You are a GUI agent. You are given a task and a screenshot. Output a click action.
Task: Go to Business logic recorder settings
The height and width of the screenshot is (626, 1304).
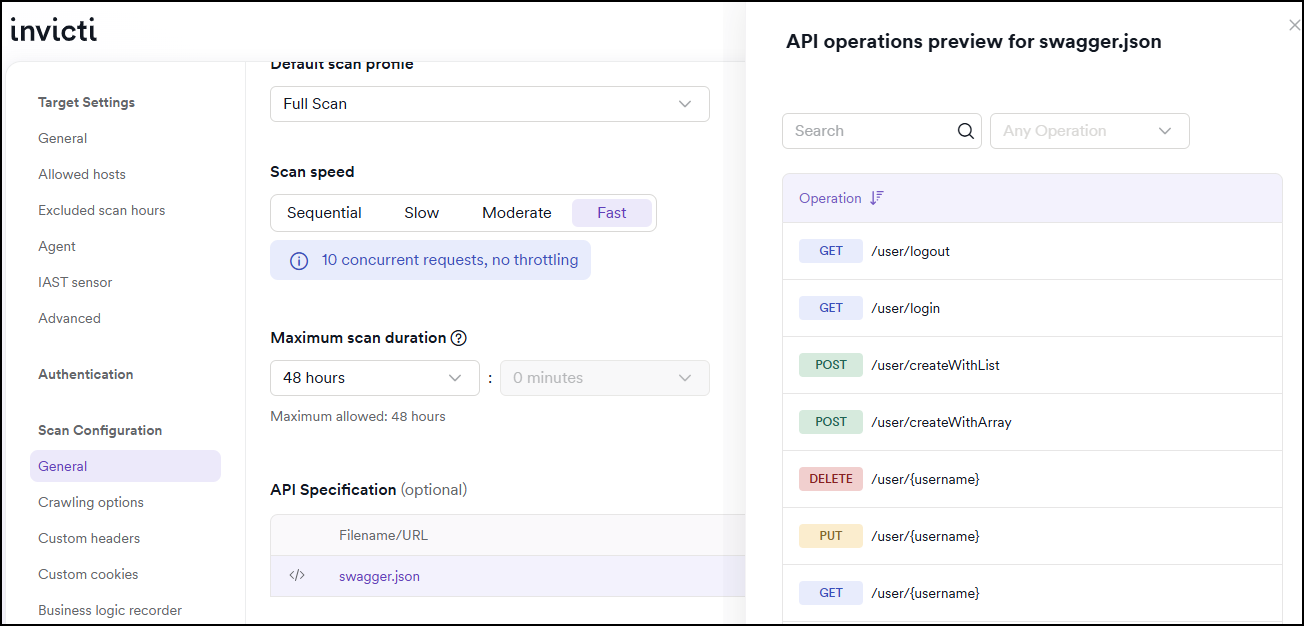coord(110,610)
